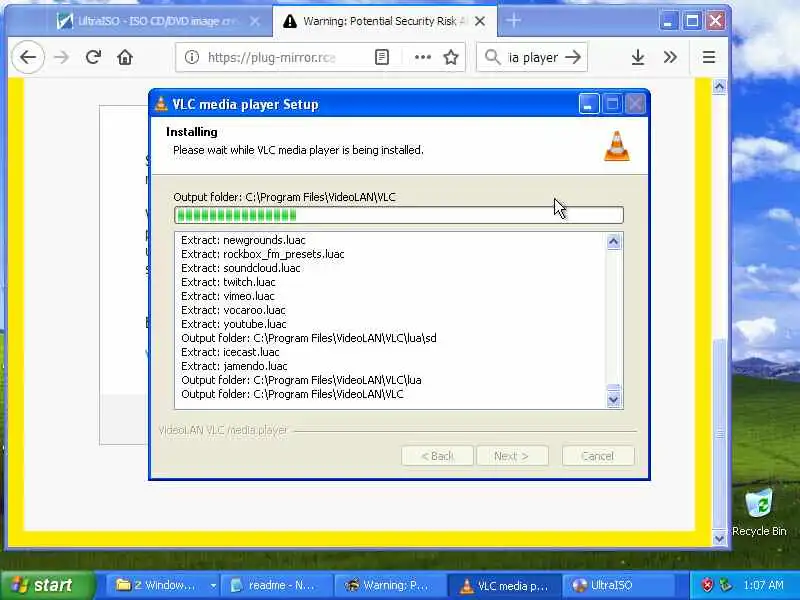800x600 pixels.
Task: Switch to readme Notepad taskbar button
Action: pos(277,585)
